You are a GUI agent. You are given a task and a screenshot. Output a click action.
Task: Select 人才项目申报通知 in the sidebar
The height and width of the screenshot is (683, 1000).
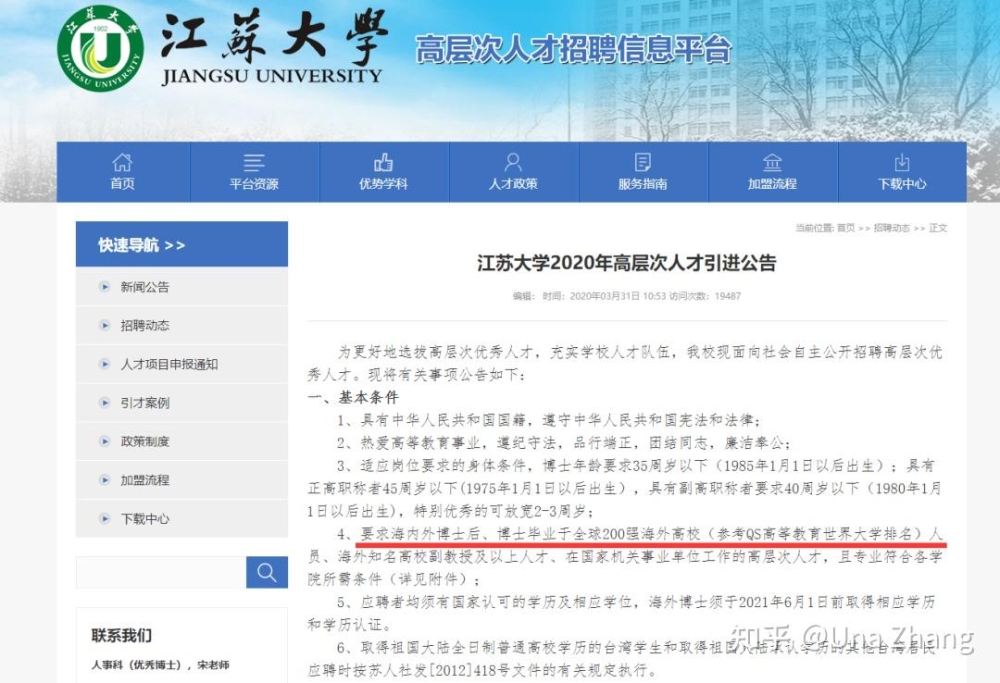[x=182, y=364]
